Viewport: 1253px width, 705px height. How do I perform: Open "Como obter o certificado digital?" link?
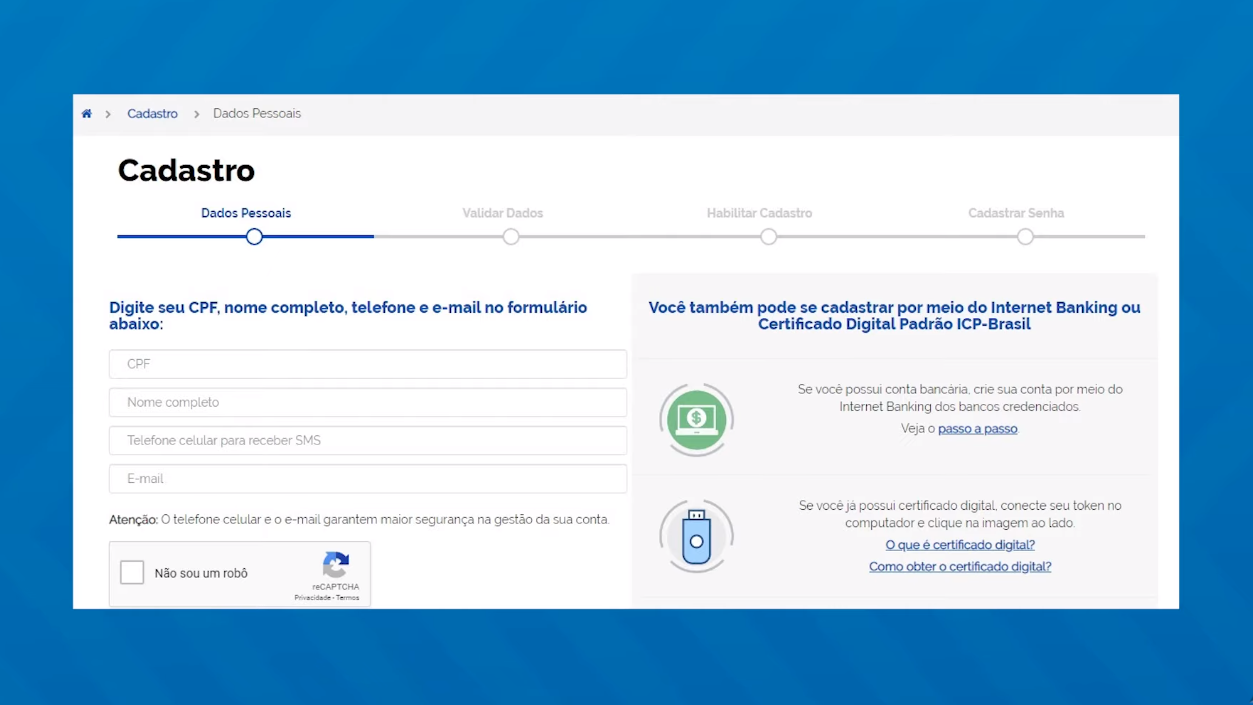(x=960, y=567)
